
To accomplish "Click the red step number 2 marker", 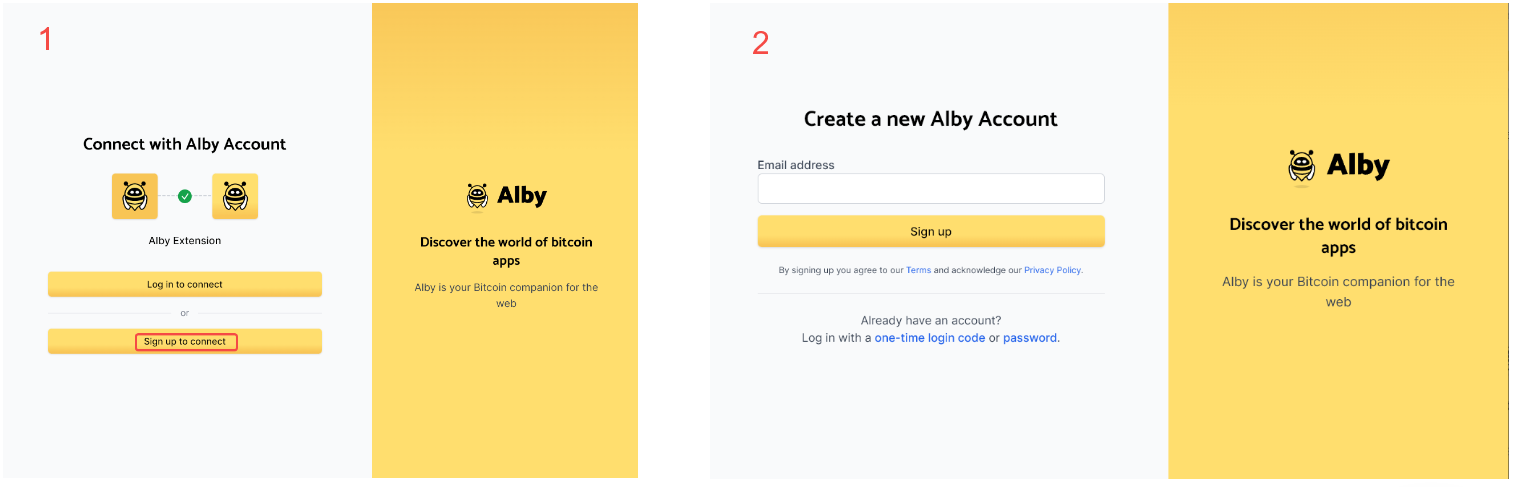I will coord(760,43).
